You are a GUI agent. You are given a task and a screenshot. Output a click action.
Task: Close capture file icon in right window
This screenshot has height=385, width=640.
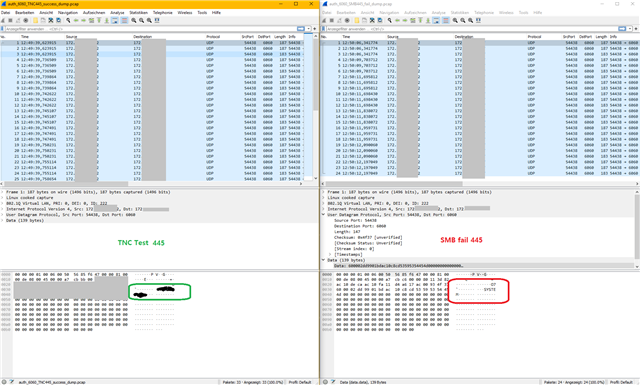point(372,20)
